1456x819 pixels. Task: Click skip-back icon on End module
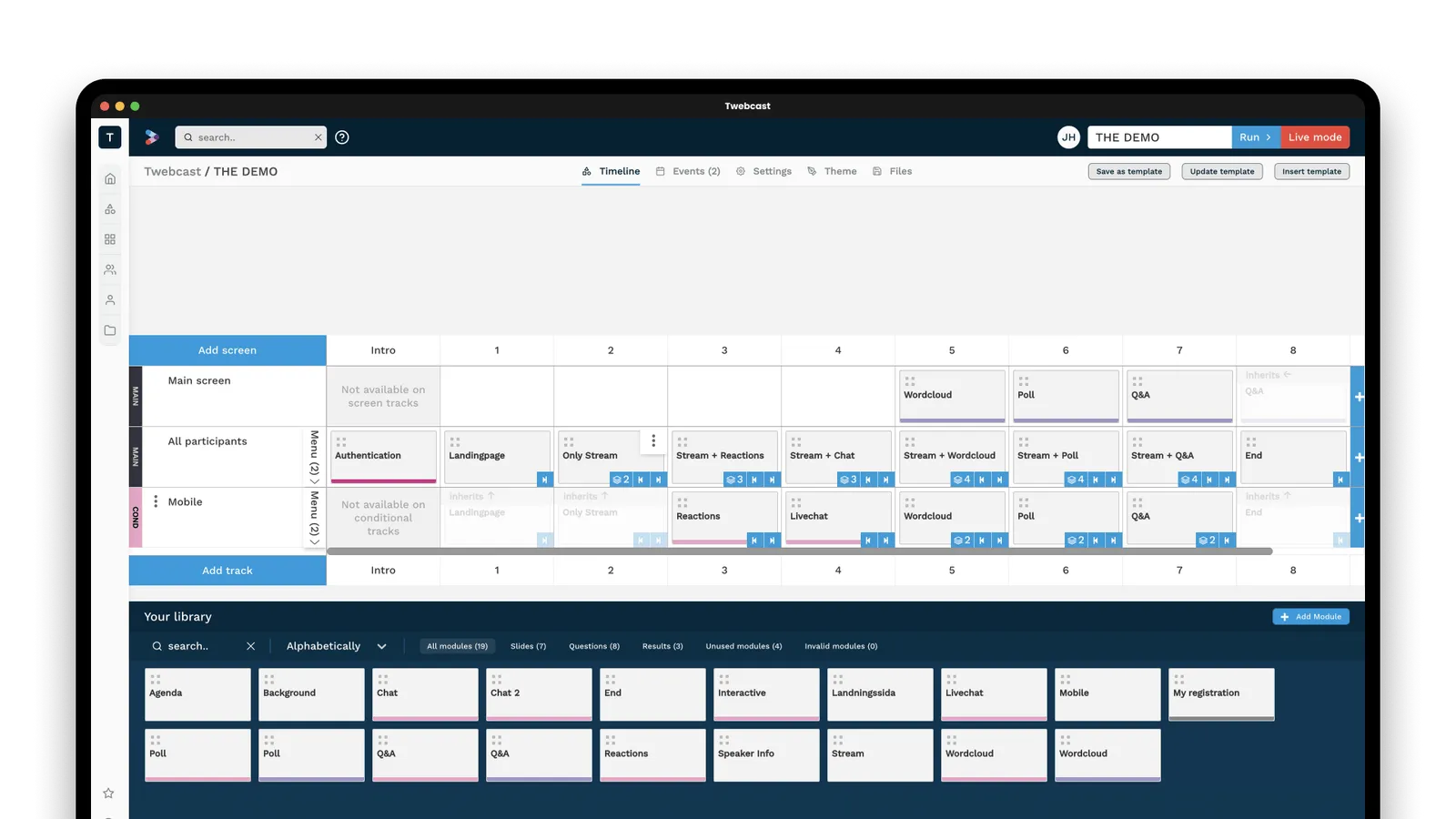click(1340, 480)
